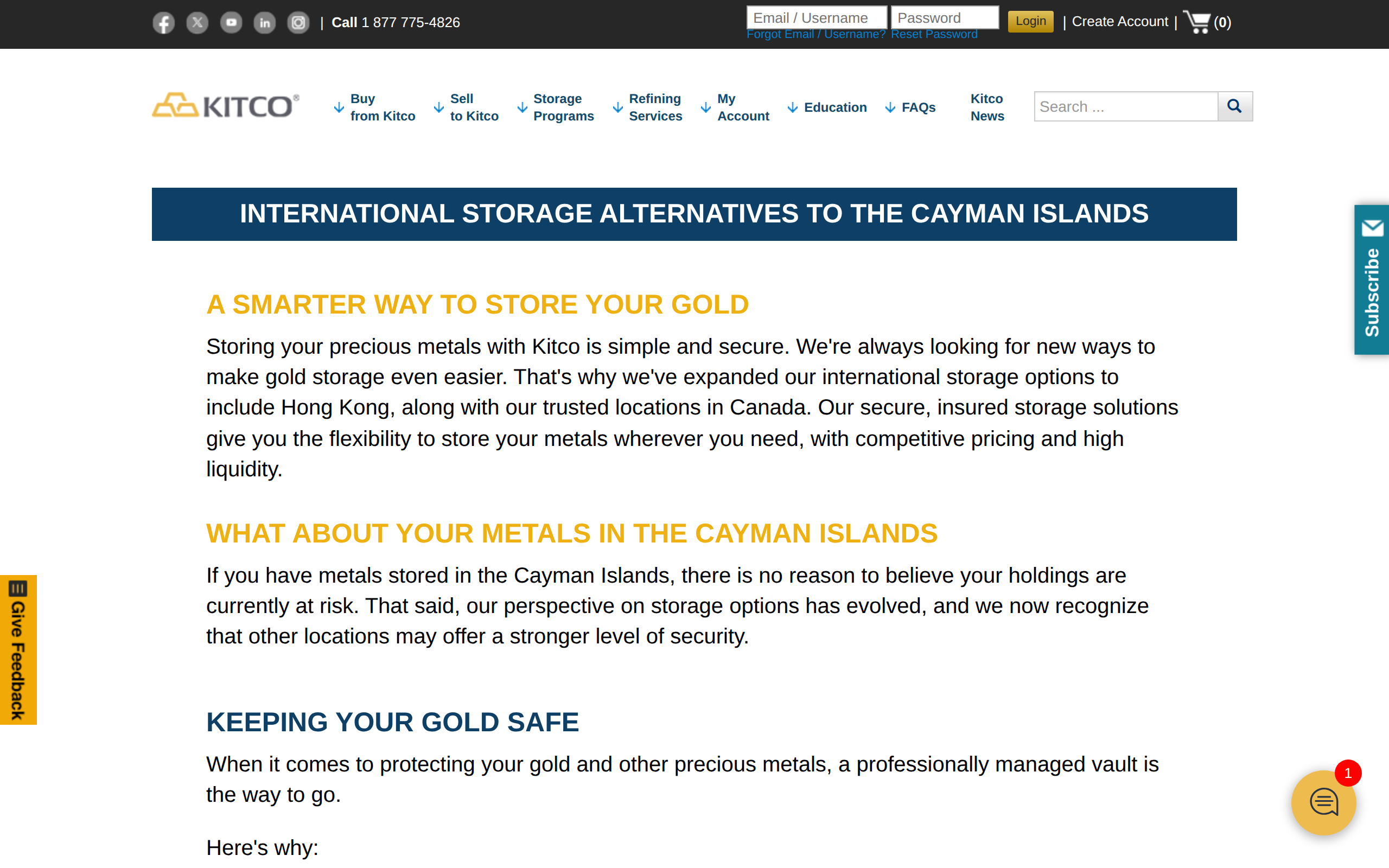Click heading 'What About Your Metals in the Cayman Islands'
This screenshot has width=1389, height=868.
[572, 533]
